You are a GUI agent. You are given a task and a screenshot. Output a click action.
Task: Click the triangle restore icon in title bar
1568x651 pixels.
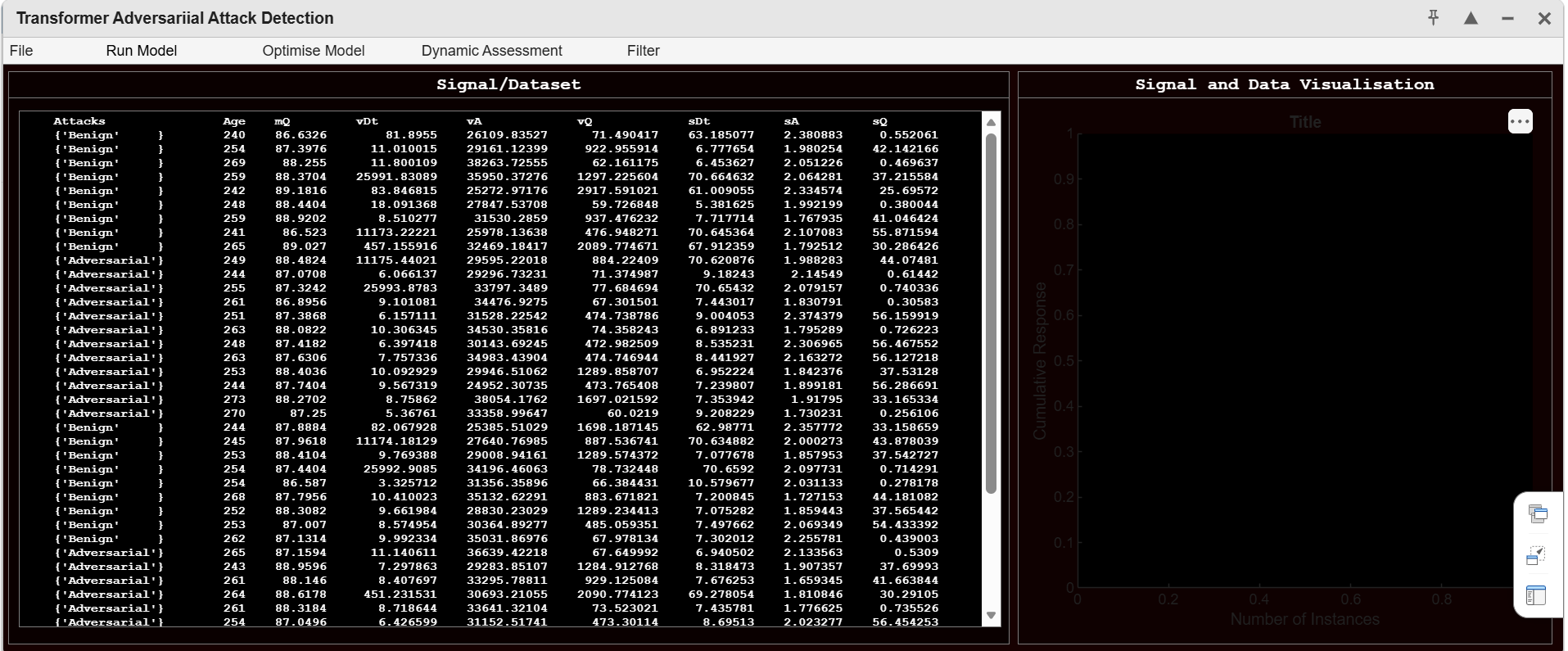(1471, 18)
